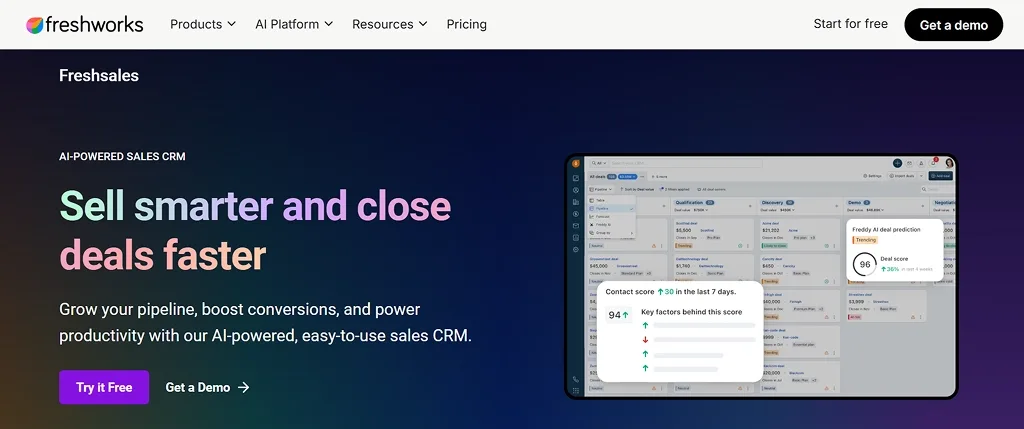Open the apps grid icon at sidebar bottom
1024x429 pixels.
click(575, 391)
